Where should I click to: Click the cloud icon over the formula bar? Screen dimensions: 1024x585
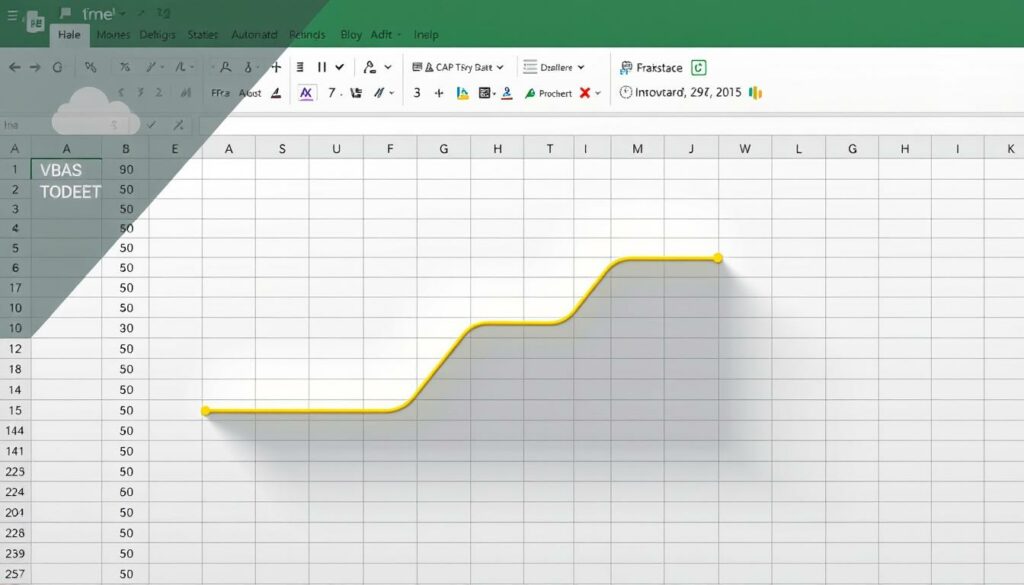click(x=95, y=111)
